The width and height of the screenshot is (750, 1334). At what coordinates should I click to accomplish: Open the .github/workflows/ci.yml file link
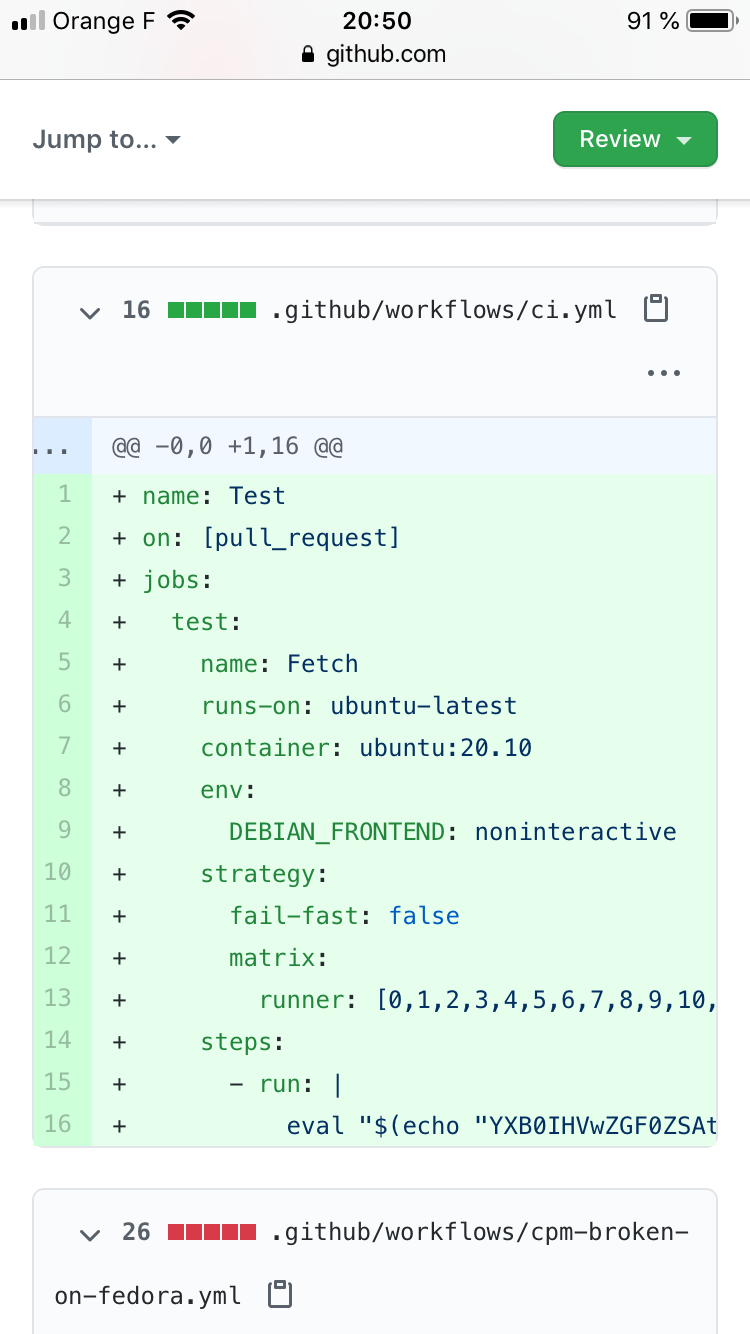tap(444, 310)
